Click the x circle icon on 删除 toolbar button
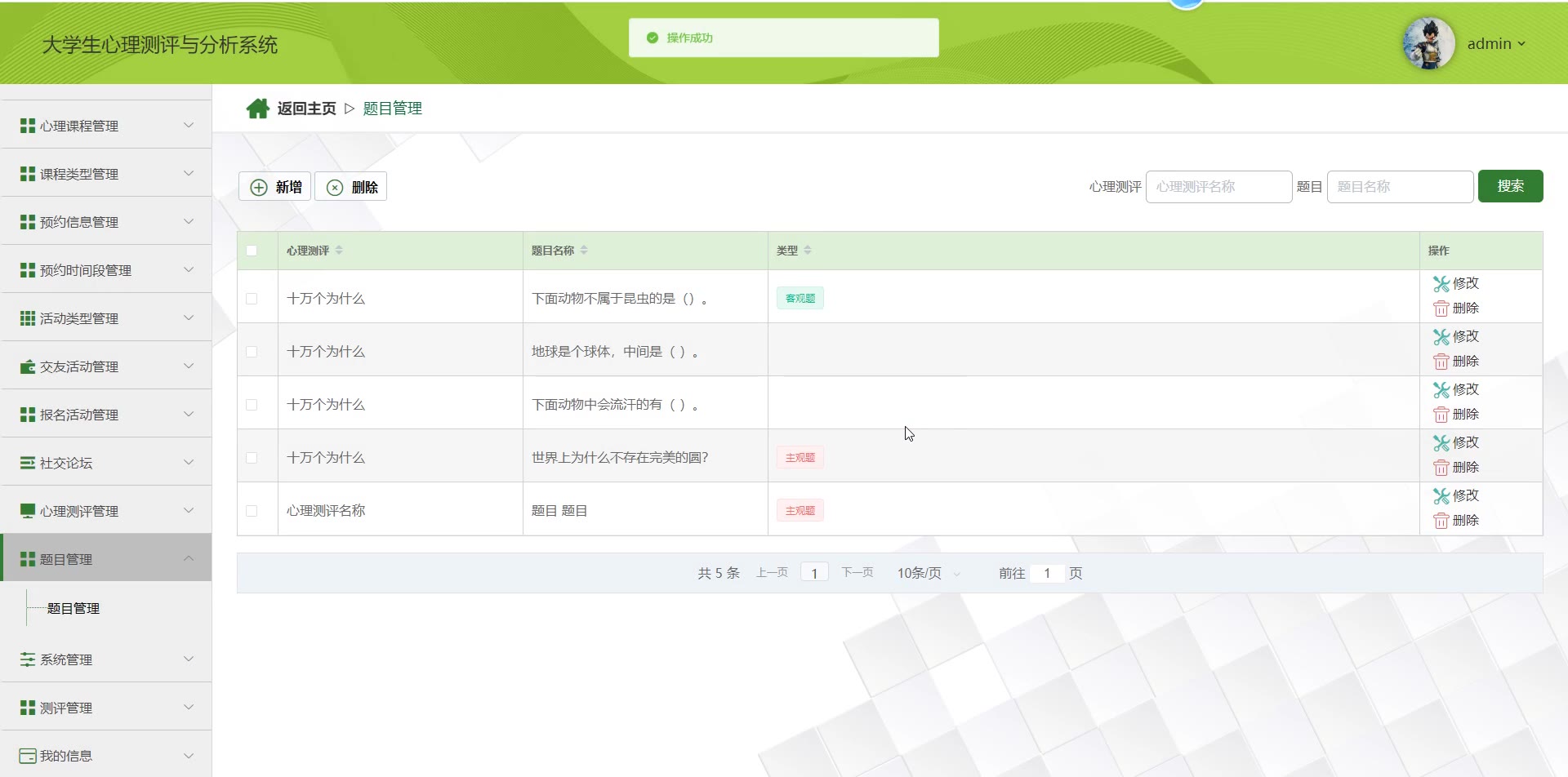Screen dimensions: 1568x777 click(335, 187)
